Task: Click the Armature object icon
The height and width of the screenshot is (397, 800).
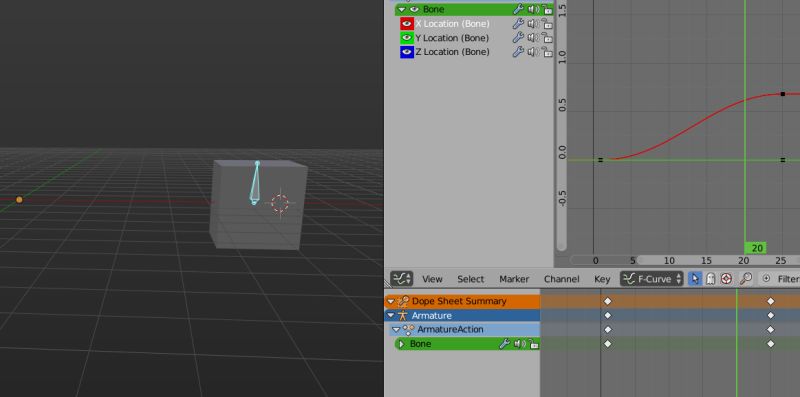Action: 403,315
